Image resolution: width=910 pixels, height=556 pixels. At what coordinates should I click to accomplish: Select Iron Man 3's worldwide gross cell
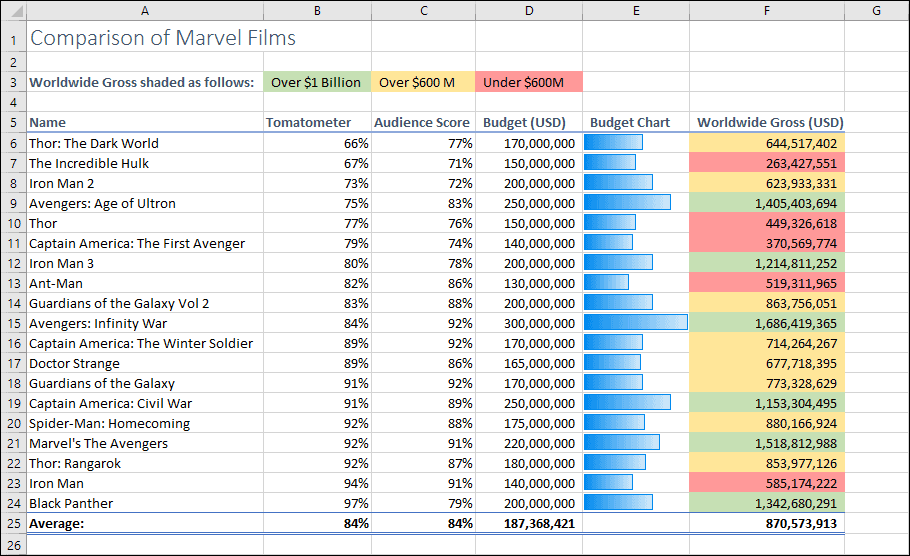(768, 263)
